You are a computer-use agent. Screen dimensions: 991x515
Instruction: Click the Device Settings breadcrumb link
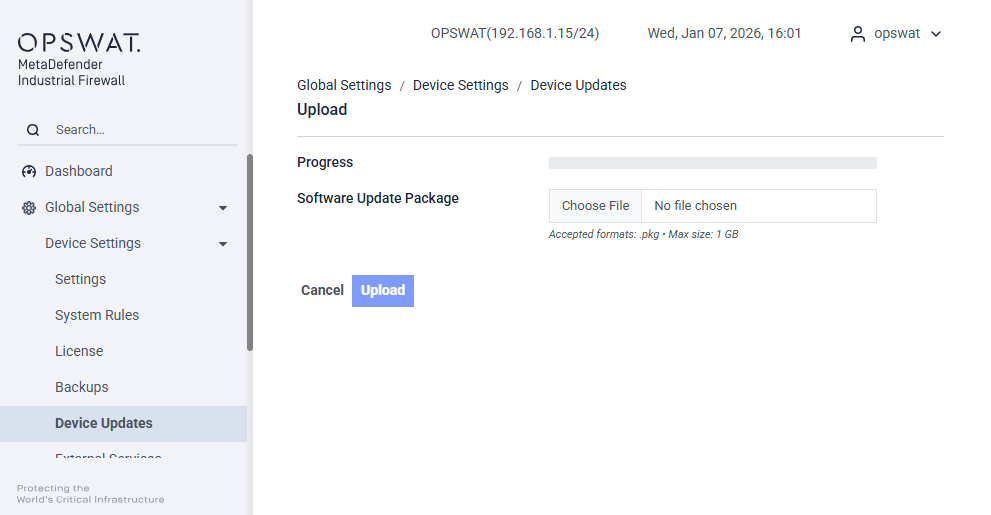coord(460,85)
